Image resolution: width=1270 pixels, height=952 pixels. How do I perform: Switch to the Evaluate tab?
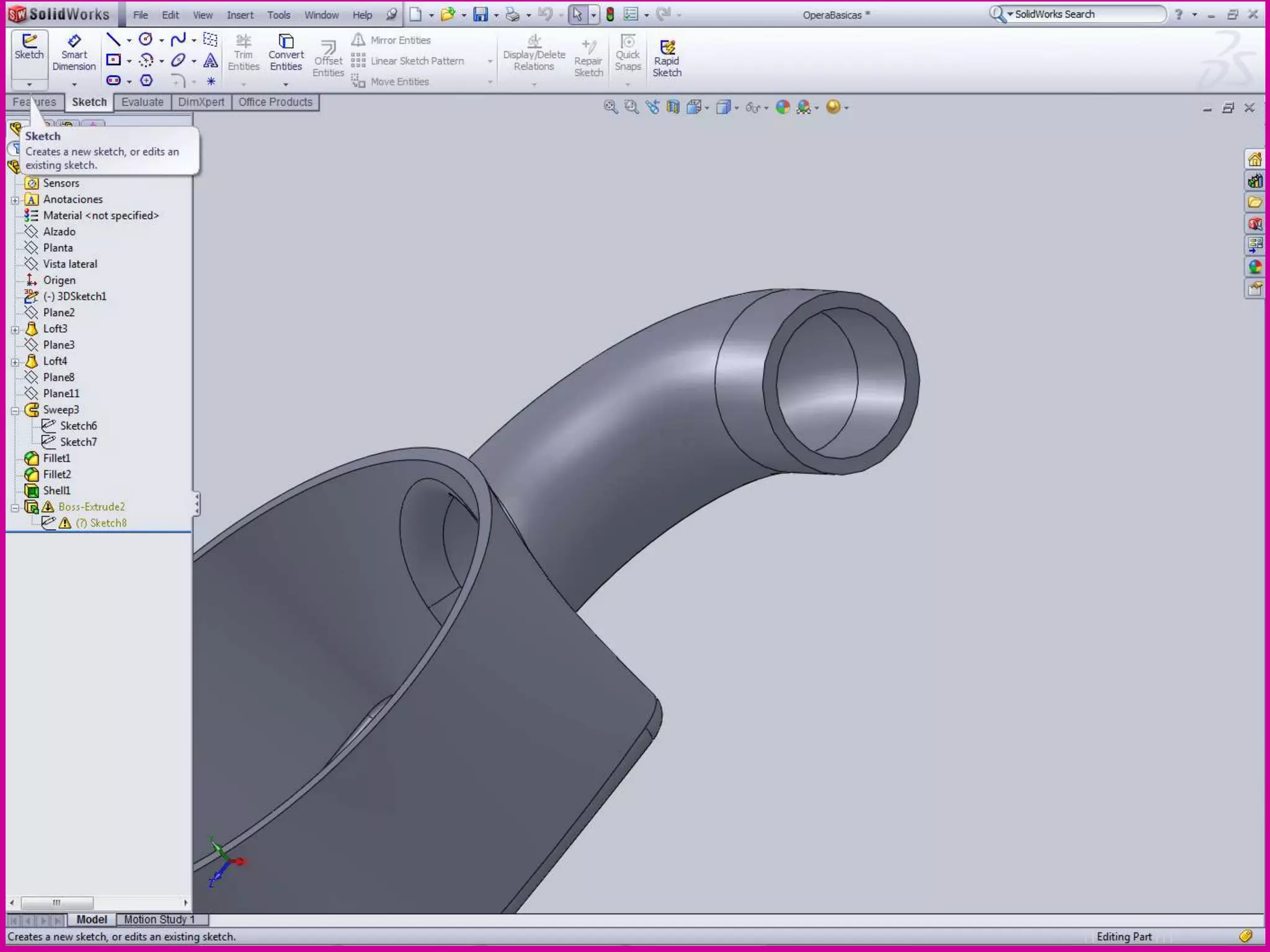[142, 102]
